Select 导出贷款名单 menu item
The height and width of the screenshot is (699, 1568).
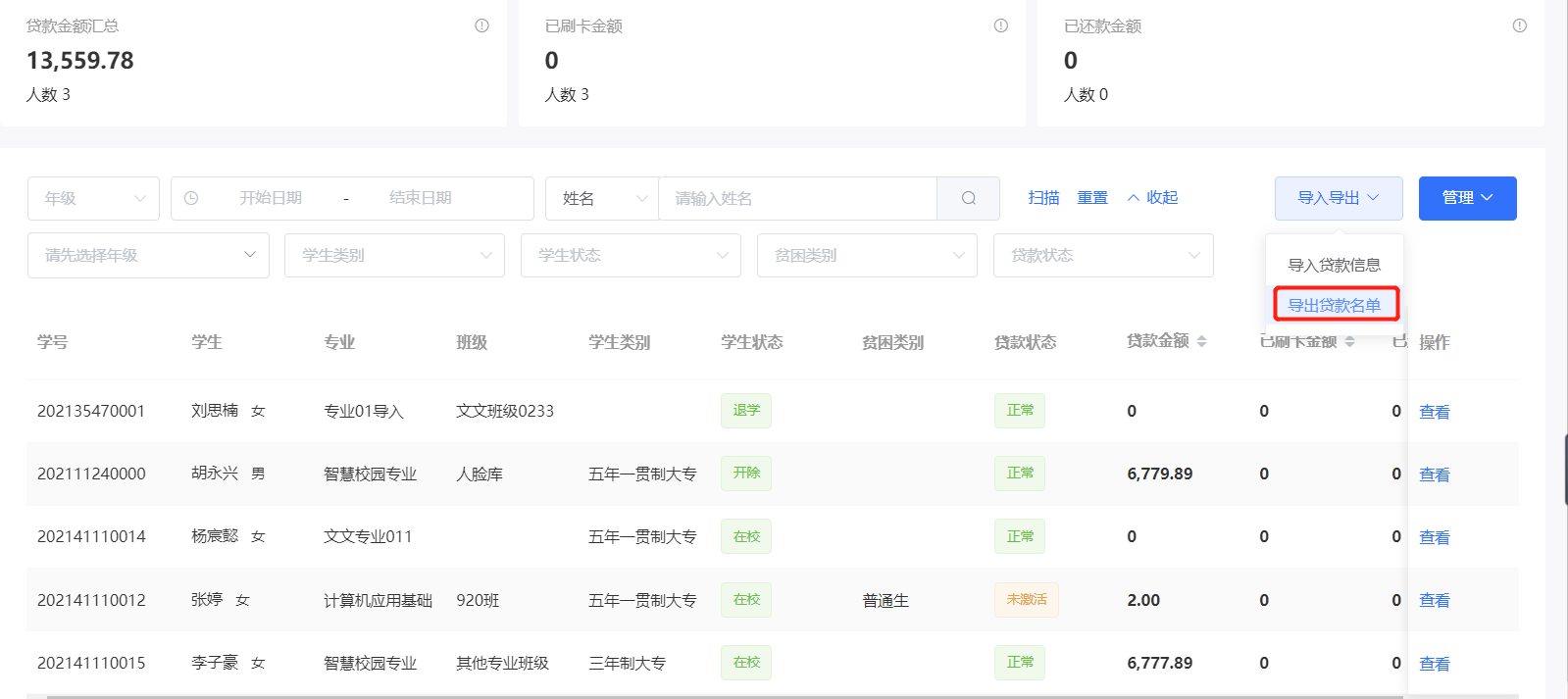tap(1334, 305)
